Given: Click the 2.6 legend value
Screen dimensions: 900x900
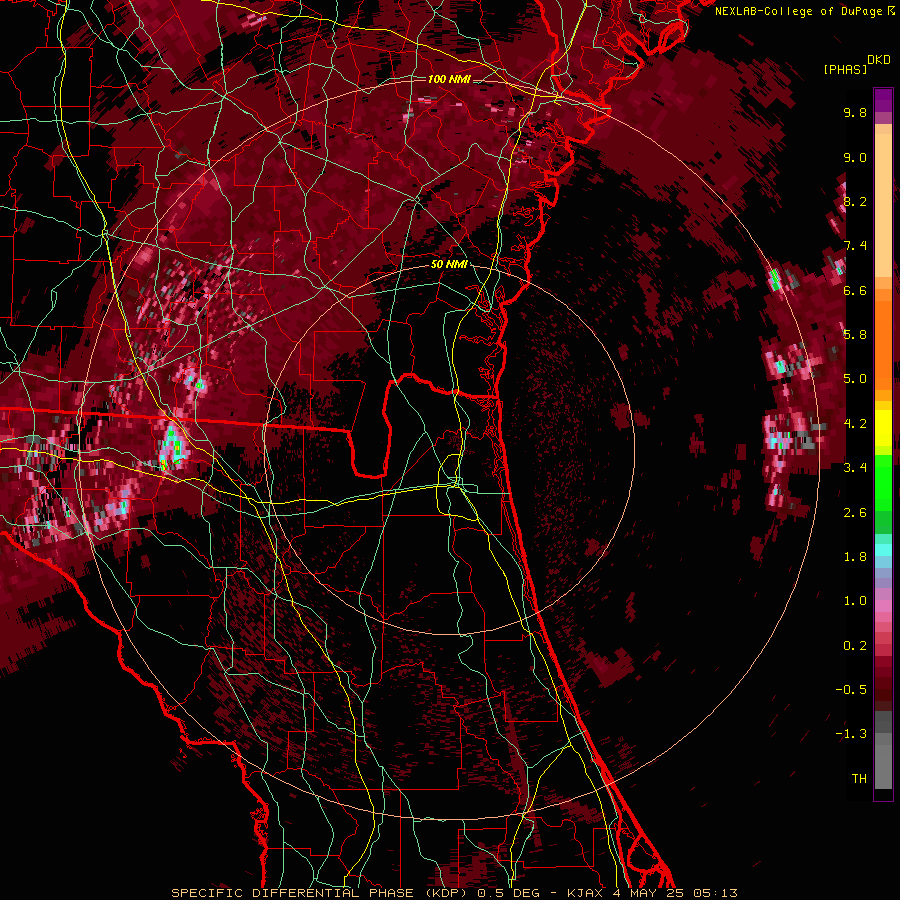Looking at the screenshot, I should 855,512.
